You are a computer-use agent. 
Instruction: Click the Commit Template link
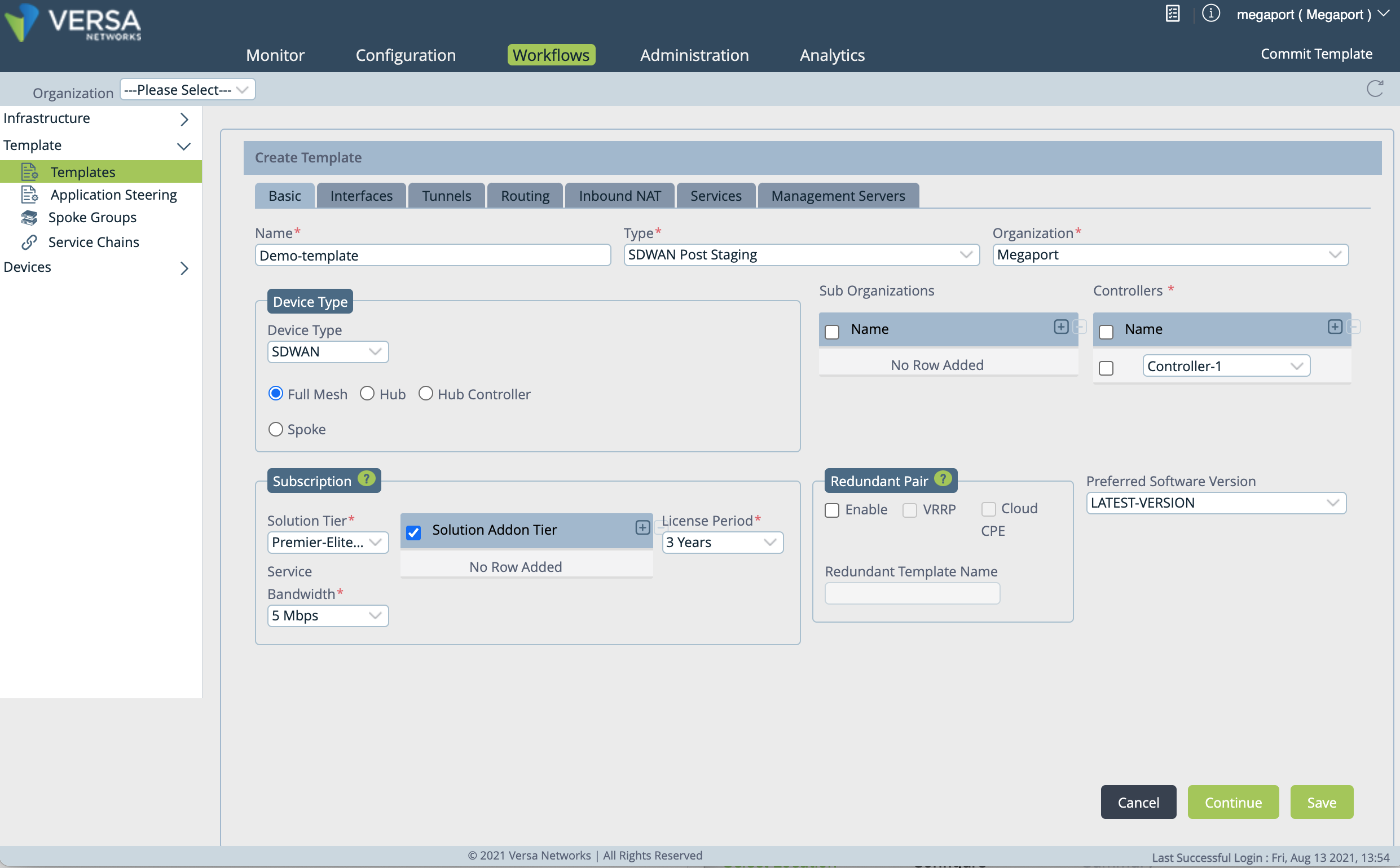(1315, 54)
